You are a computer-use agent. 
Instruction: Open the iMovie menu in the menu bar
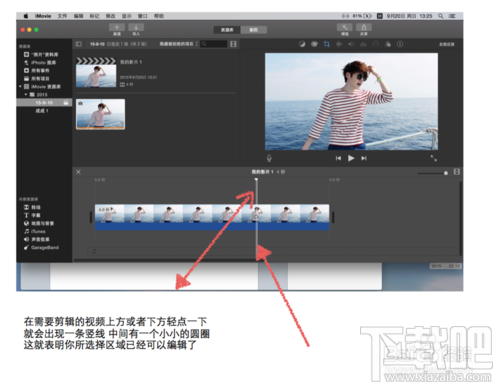[43, 16]
